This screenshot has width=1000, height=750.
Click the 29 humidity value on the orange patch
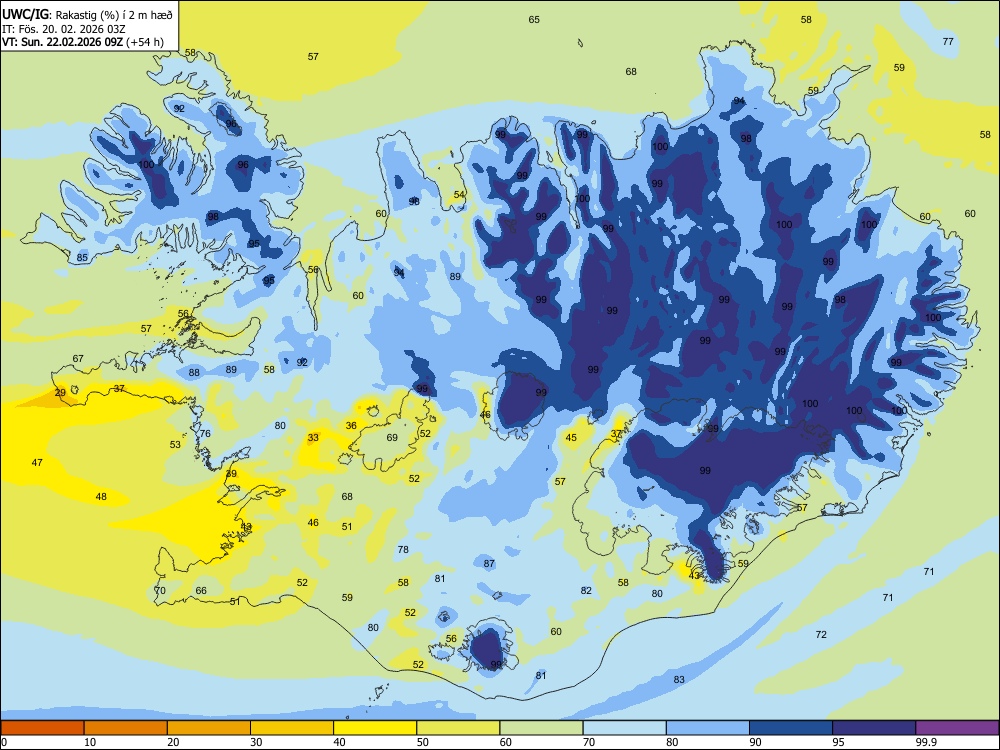pos(60,392)
